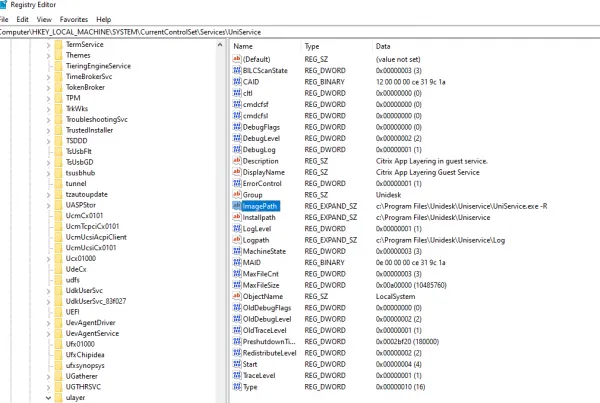Select the RedistributeLevel value name
Image resolution: width=600 pixels, height=403 pixels.
[x=269, y=353]
